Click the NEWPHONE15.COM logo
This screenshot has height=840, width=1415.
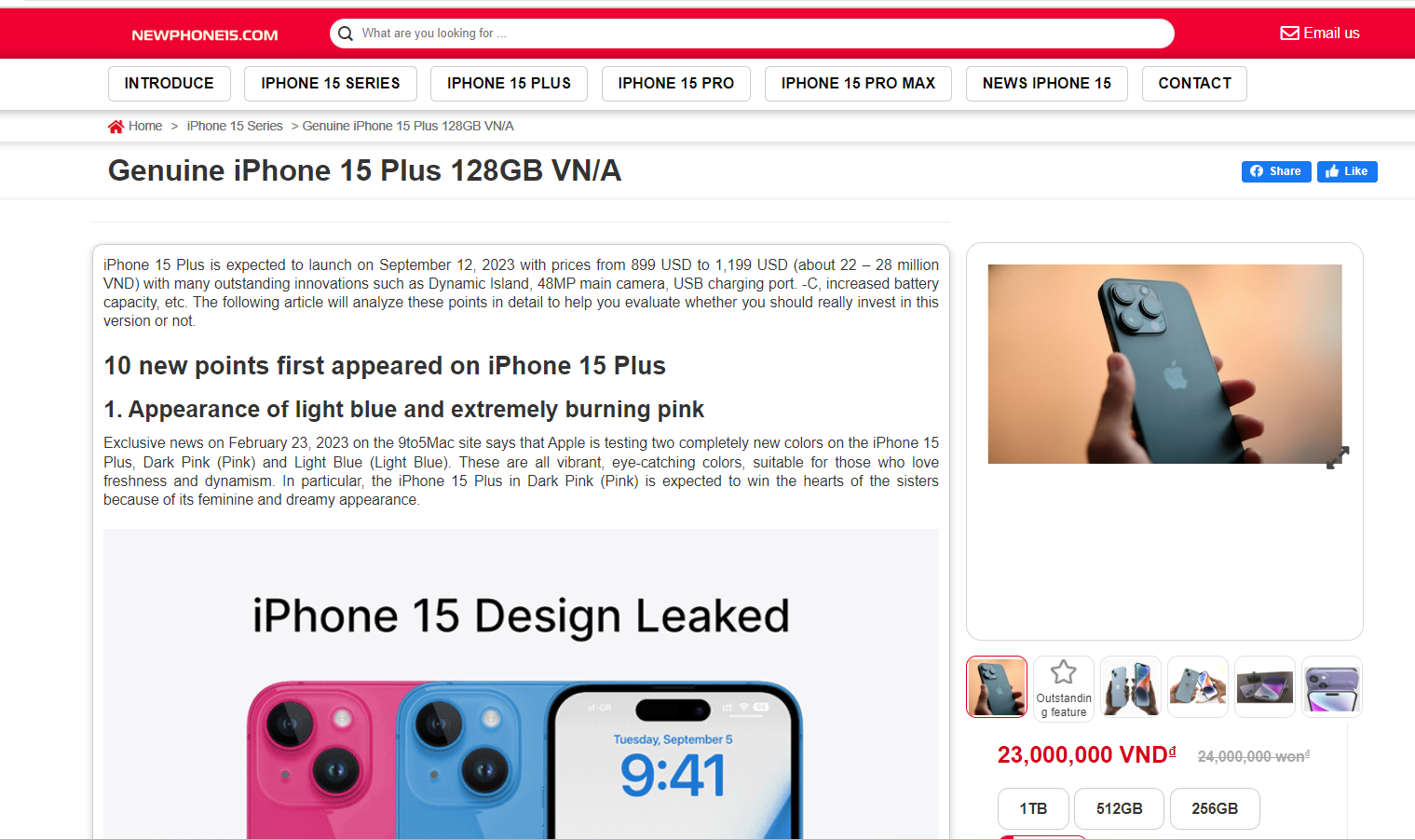pos(205,35)
